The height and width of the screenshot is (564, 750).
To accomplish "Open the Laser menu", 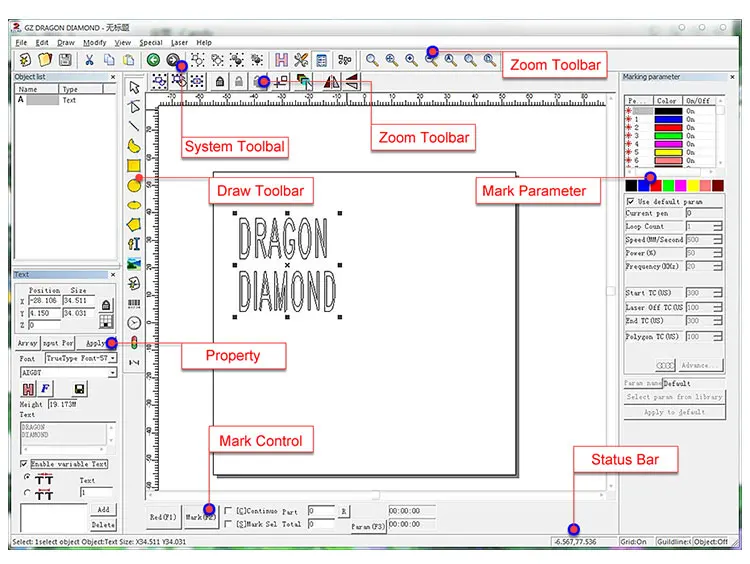I will click(179, 43).
